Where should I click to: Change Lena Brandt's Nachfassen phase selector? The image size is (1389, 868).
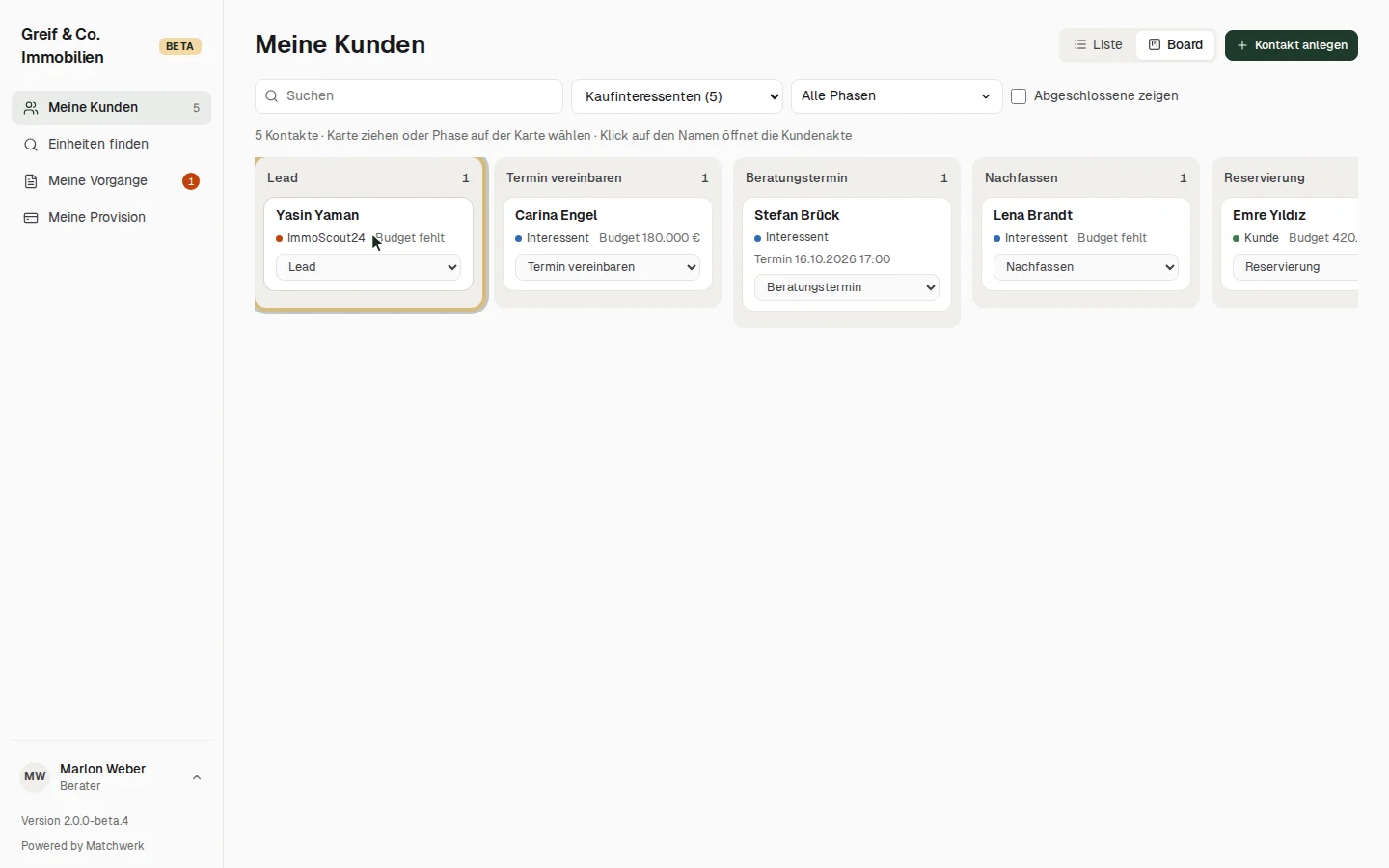coord(1086,267)
